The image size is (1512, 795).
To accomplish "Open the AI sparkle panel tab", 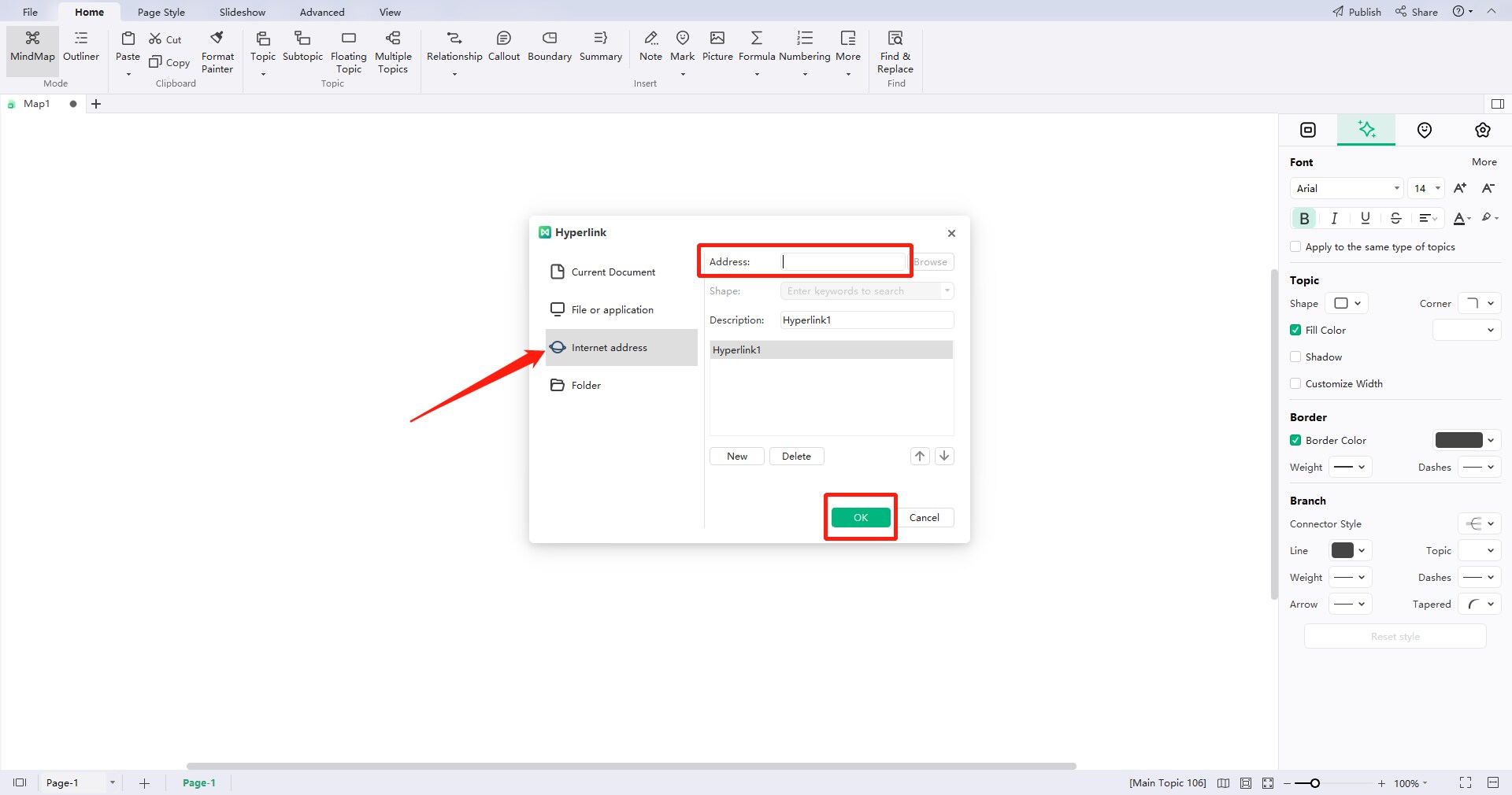I will (1366, 130).
